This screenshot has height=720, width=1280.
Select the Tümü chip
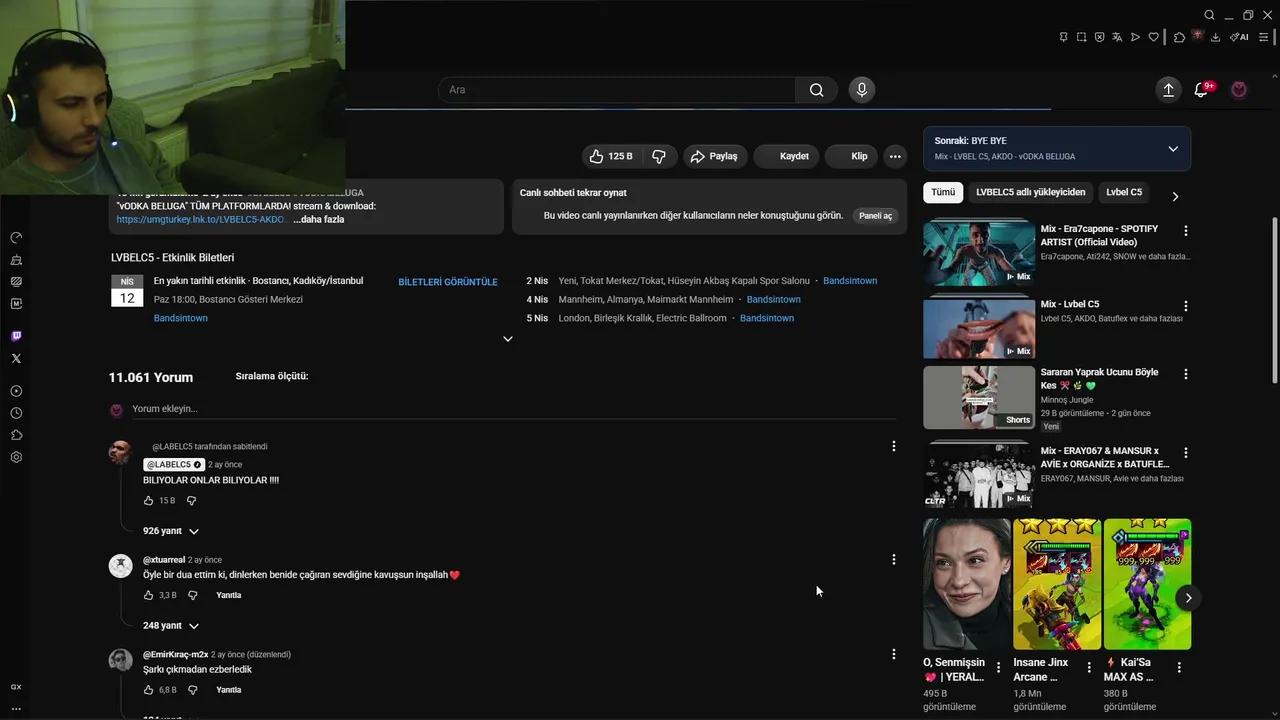pyautogui.click(x=943, y=192)
